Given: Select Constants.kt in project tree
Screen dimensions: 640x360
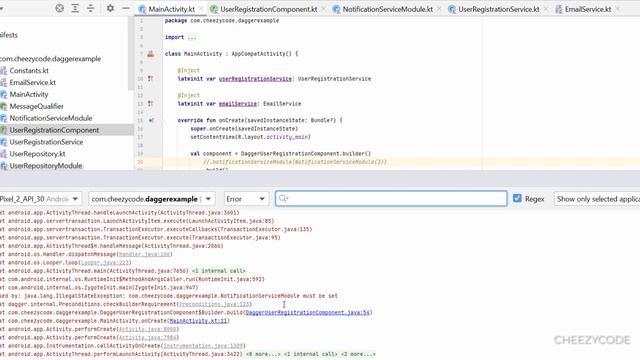Looking at the screenshot, I should [x=29, y=71].
